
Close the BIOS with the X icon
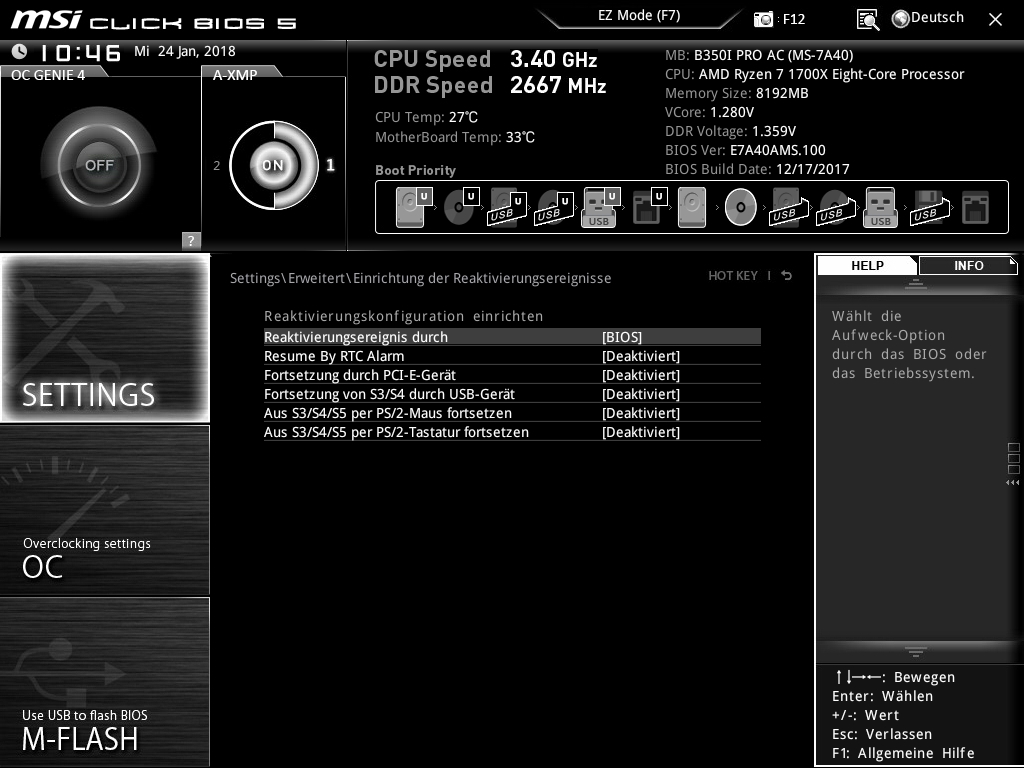(x=995, y=20)
